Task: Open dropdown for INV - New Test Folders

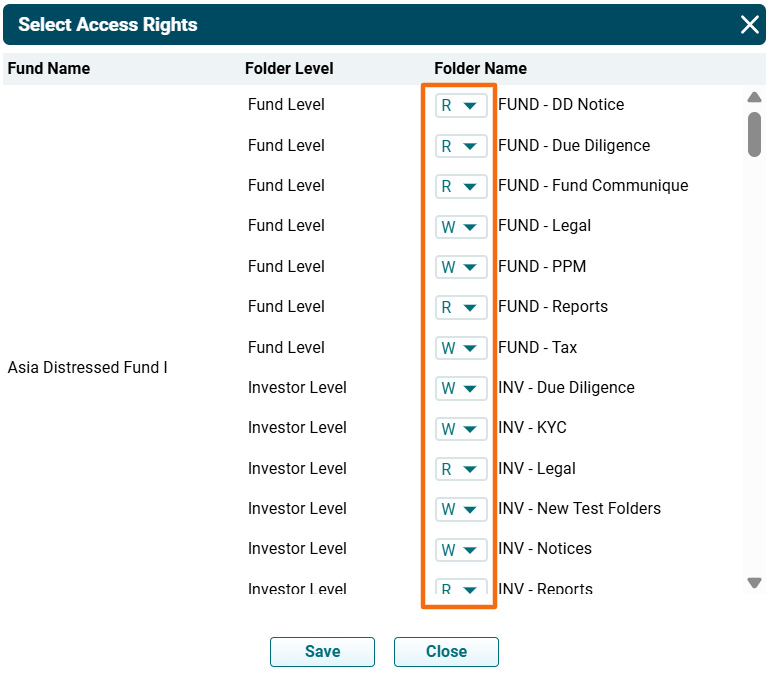Action: pos(461,509)
